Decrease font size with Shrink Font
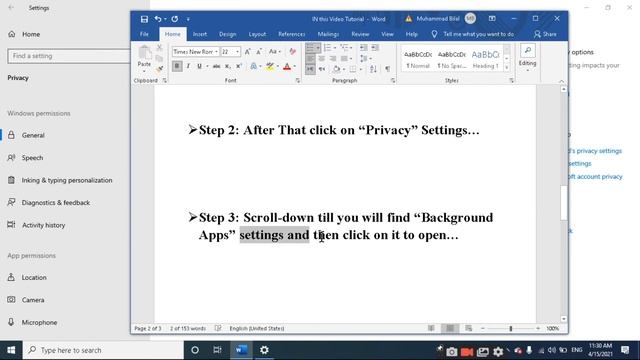 pyautogui.click(x=259, y=51)
